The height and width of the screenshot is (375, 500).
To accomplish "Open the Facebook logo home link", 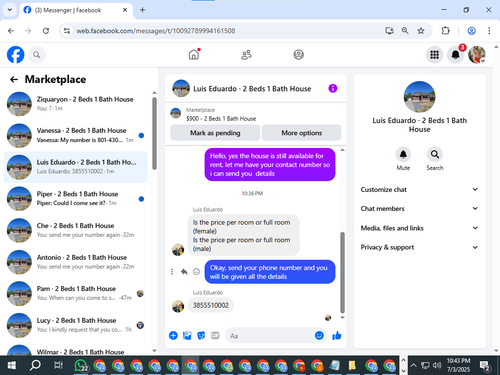I will 15,55.
